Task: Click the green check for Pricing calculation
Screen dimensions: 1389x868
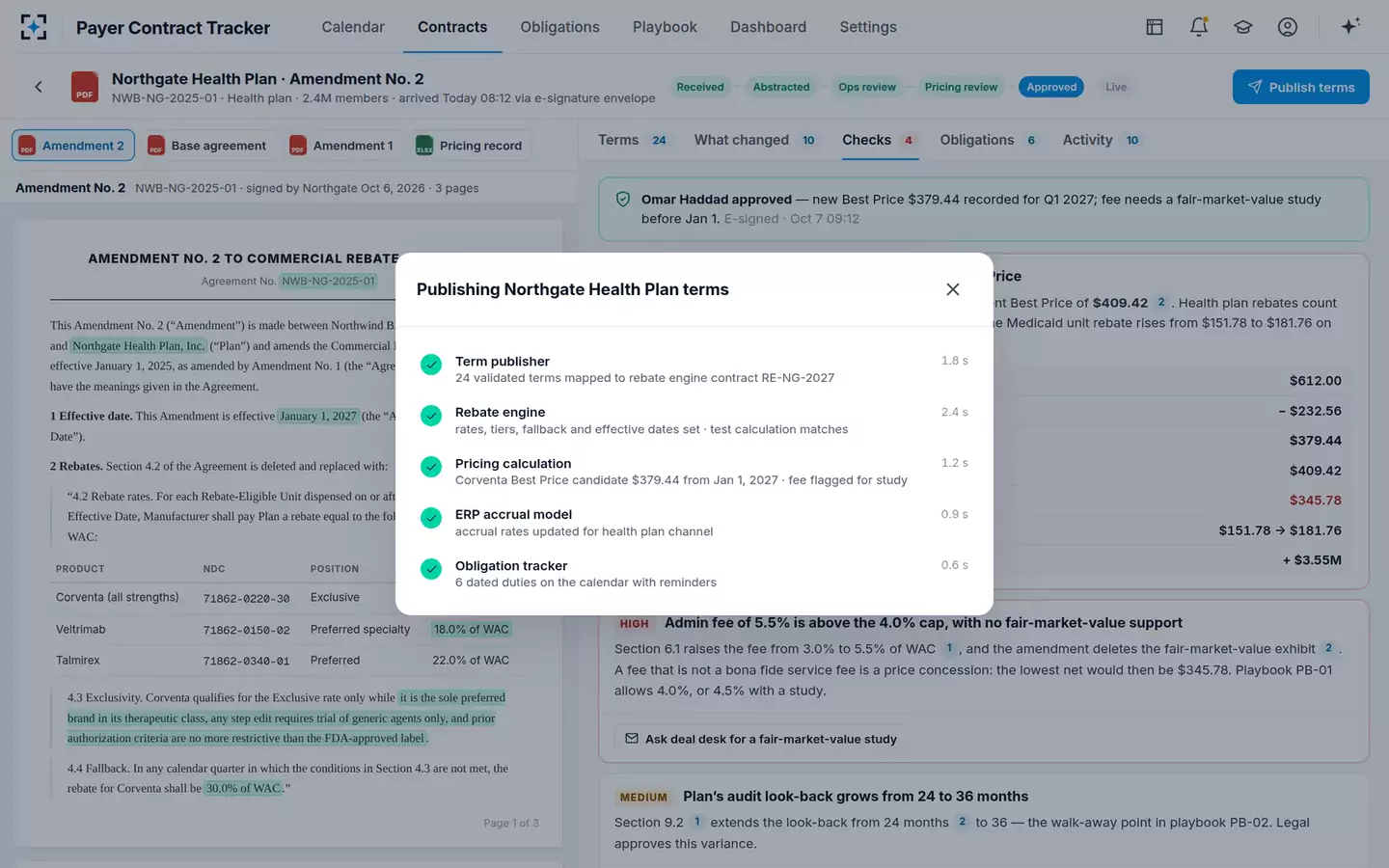Action: click(431, 467)
